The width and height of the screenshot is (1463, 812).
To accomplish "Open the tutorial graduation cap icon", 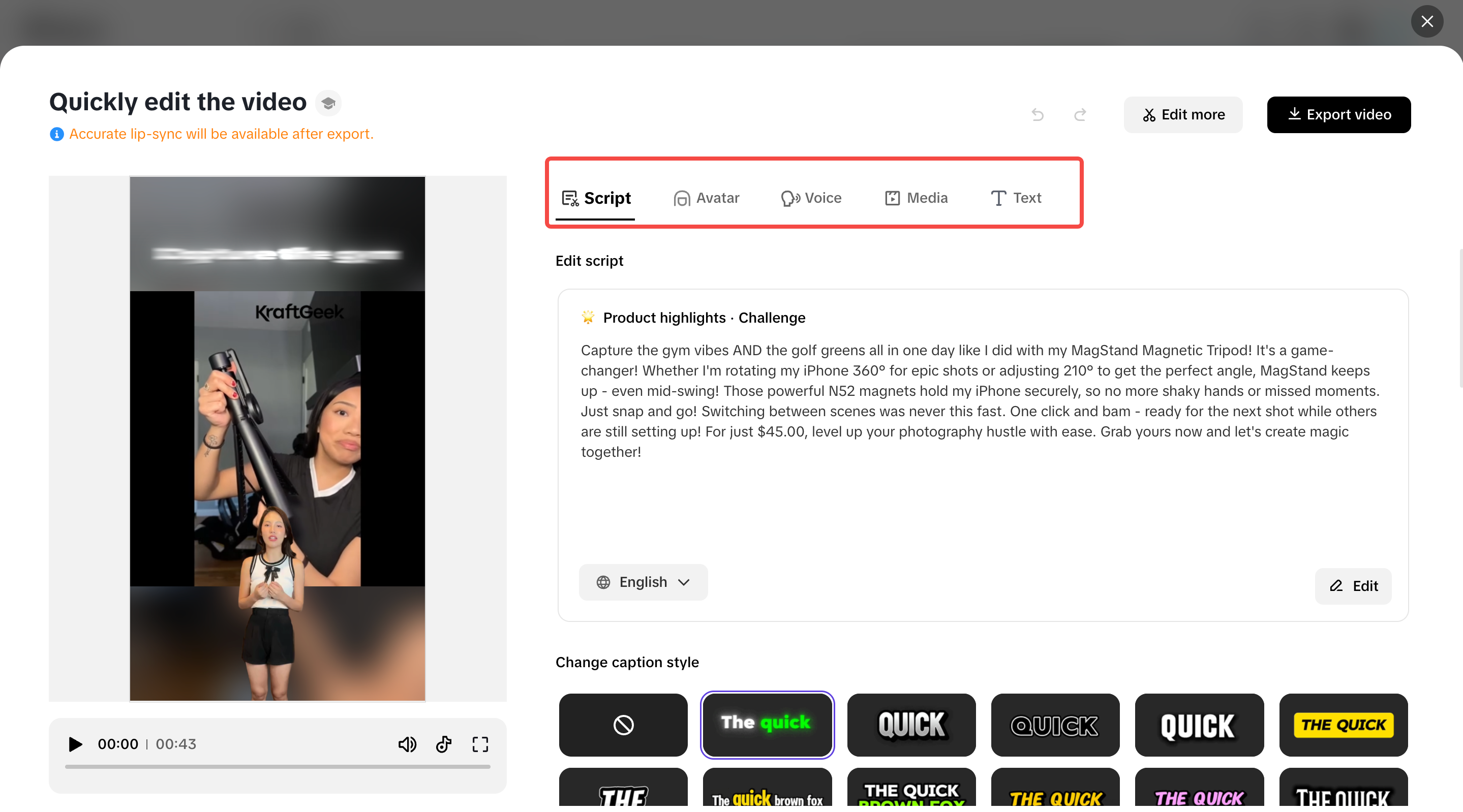I will pos(328,103).
